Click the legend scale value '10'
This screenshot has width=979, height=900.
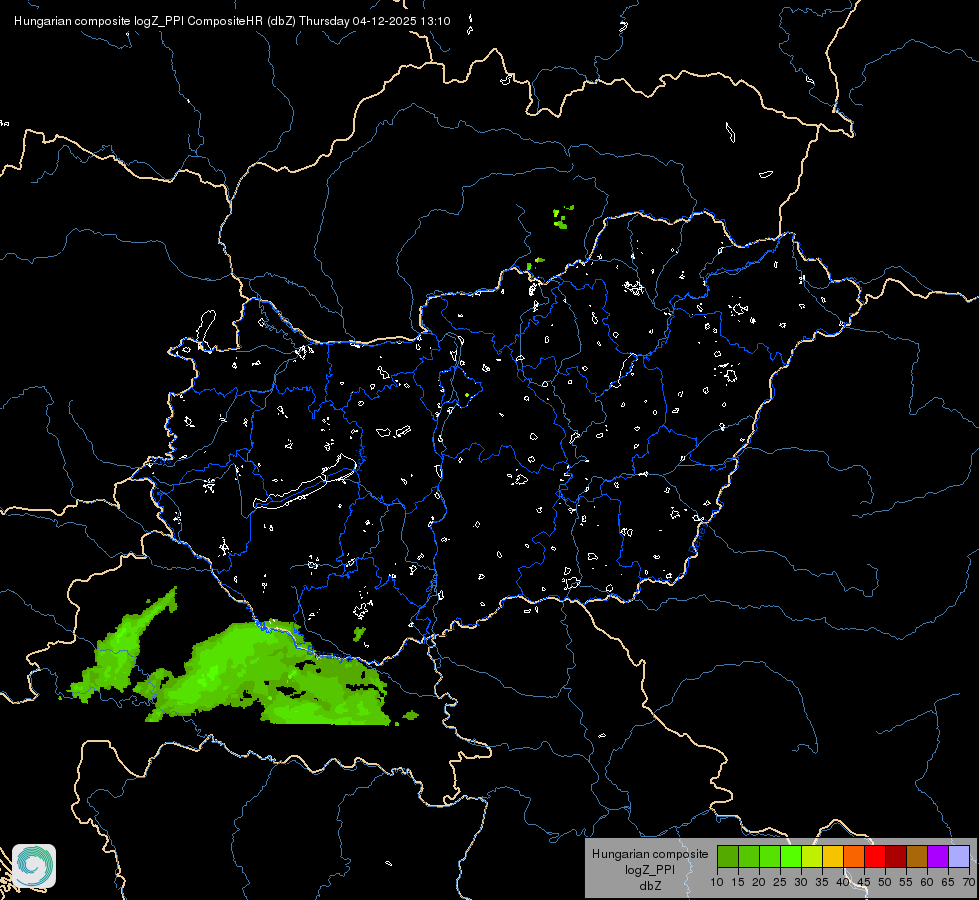(x=717, y=882)
